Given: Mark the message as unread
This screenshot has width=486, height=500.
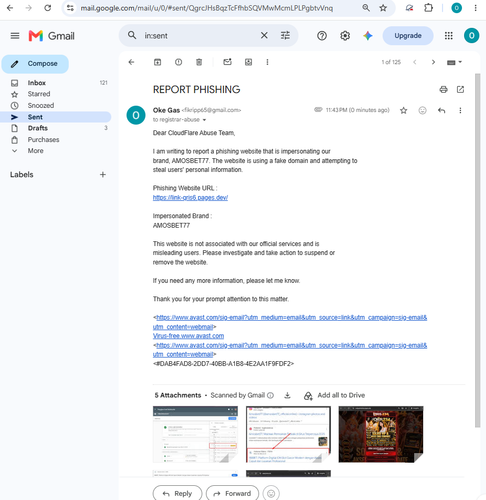Looking at the screenshot, I should [227, 62].
